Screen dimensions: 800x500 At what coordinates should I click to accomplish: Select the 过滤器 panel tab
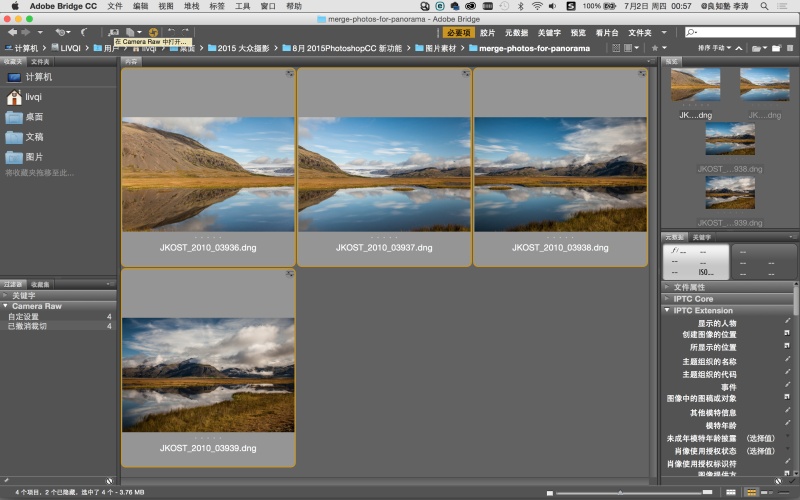click(13, 284)
